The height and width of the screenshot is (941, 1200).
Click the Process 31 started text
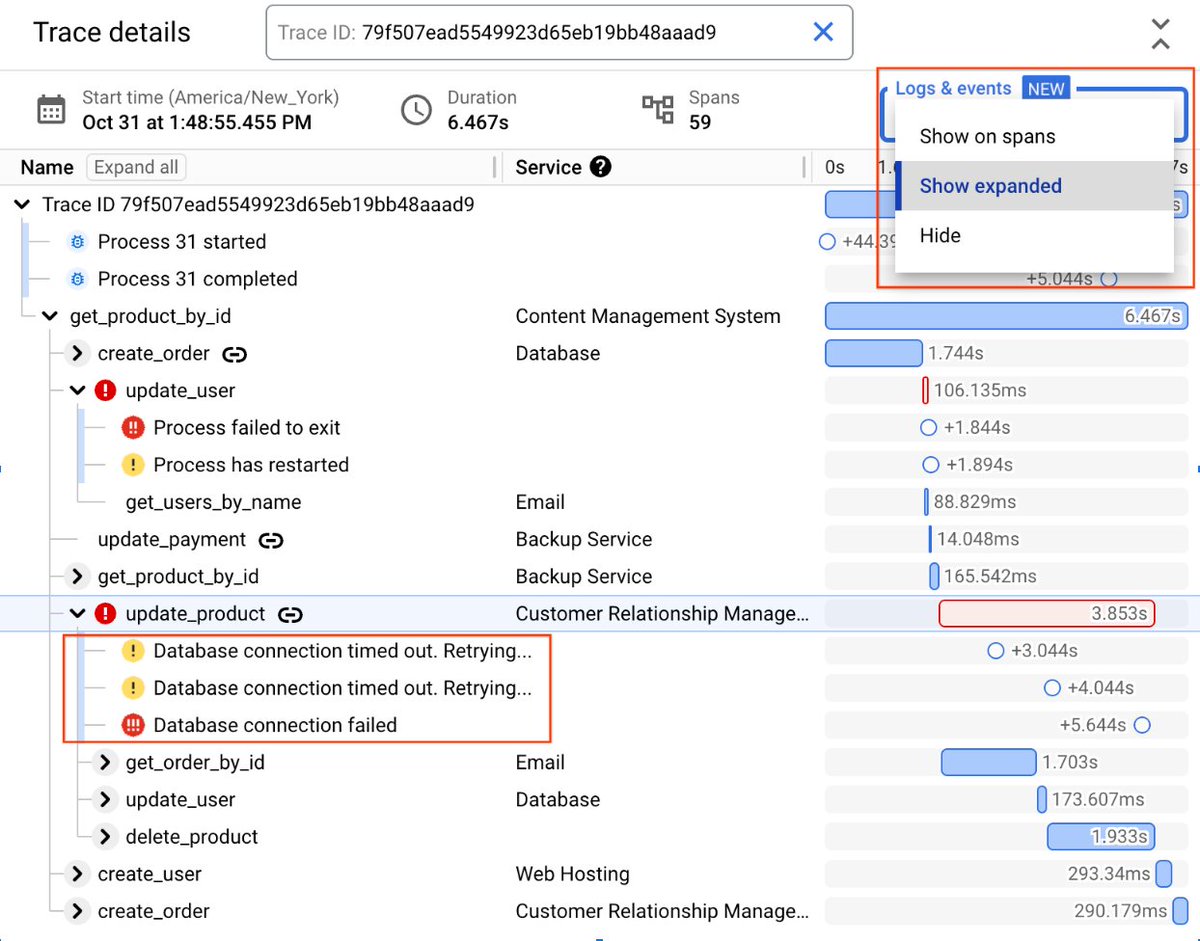point(182,242)
